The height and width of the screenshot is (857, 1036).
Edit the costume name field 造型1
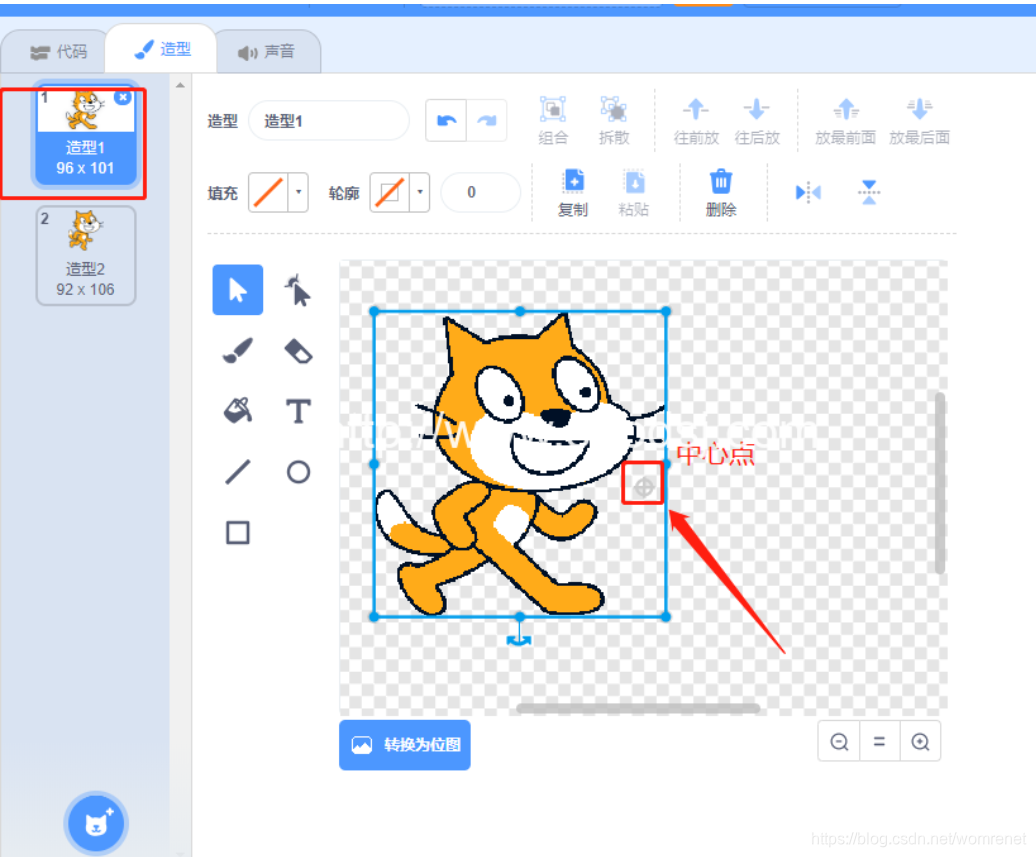tap(328, 121)
